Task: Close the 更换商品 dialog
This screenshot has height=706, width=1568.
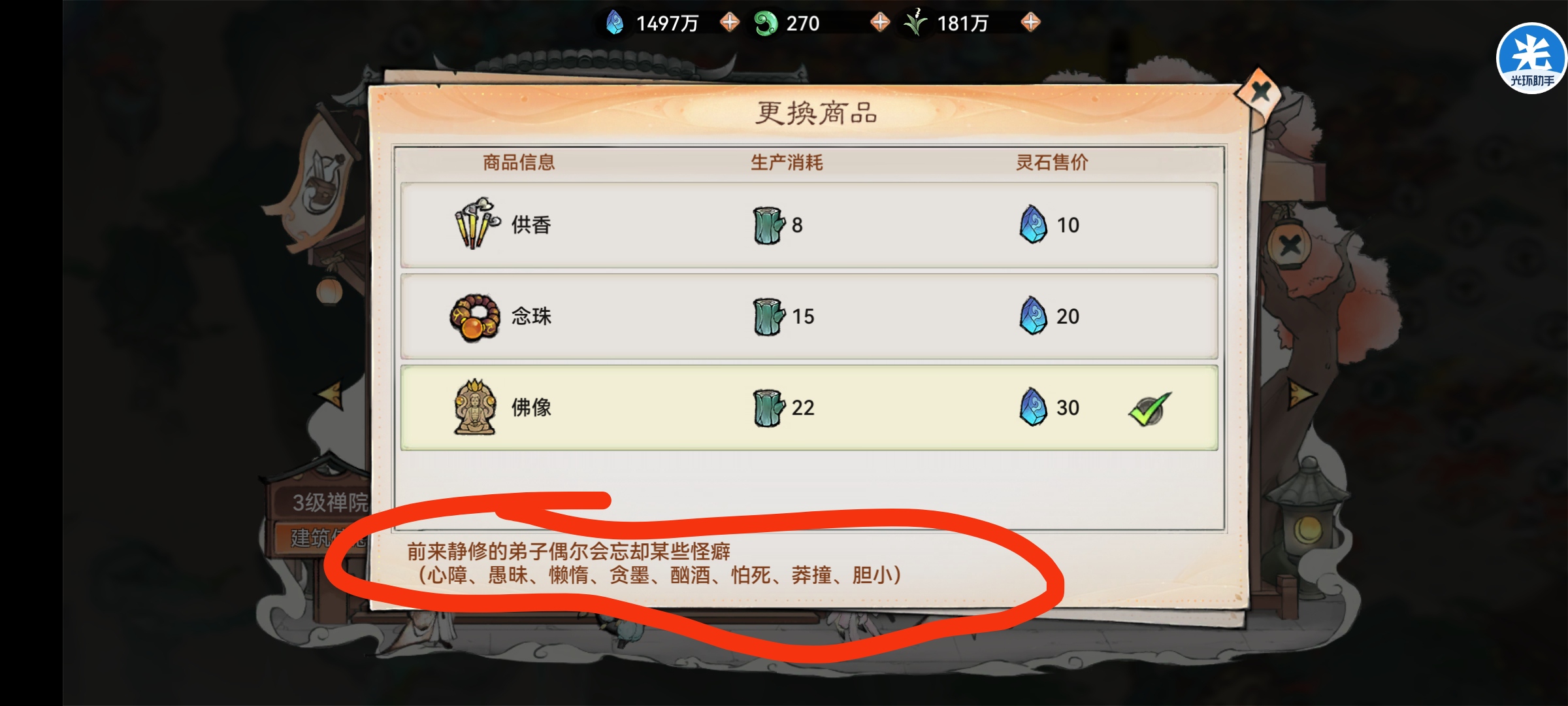Action: coord(1260,92)
